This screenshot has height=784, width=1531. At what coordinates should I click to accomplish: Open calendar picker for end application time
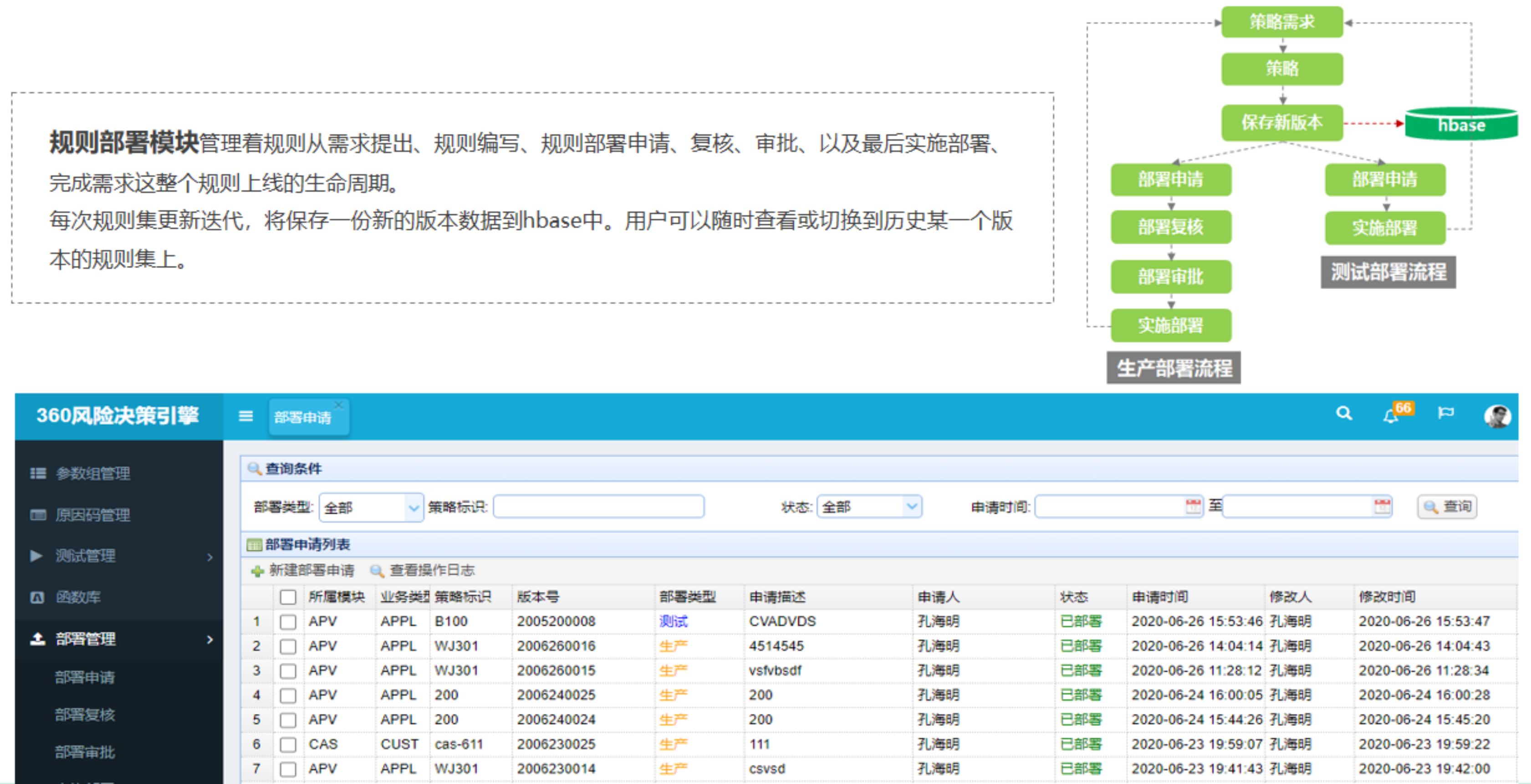(x=1382, y=506)
